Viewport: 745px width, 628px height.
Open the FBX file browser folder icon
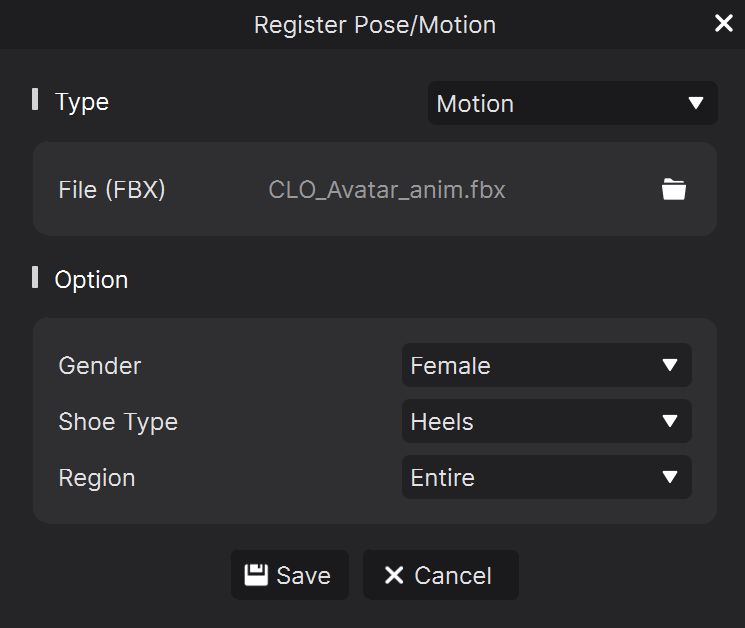click(674, 189)
